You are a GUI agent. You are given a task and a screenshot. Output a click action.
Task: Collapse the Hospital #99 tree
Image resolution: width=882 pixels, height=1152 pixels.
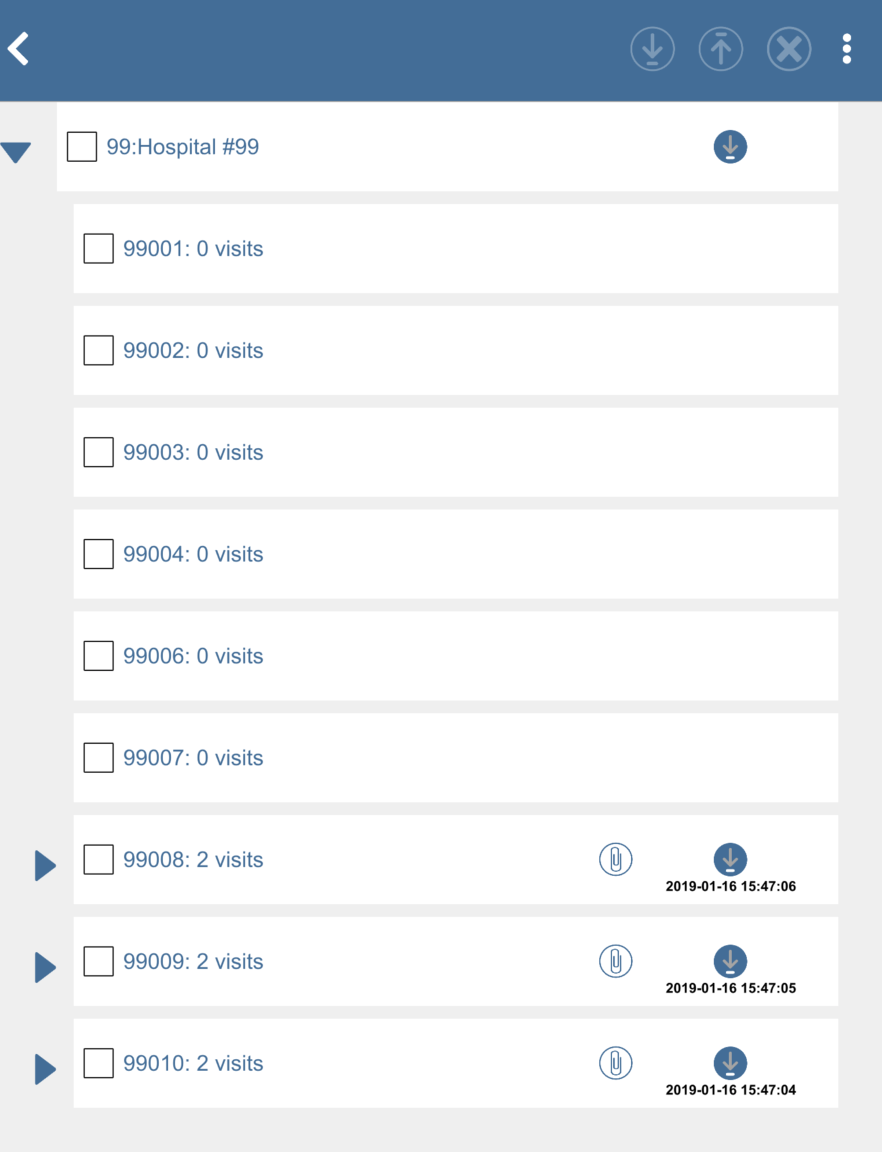point(16,152)
